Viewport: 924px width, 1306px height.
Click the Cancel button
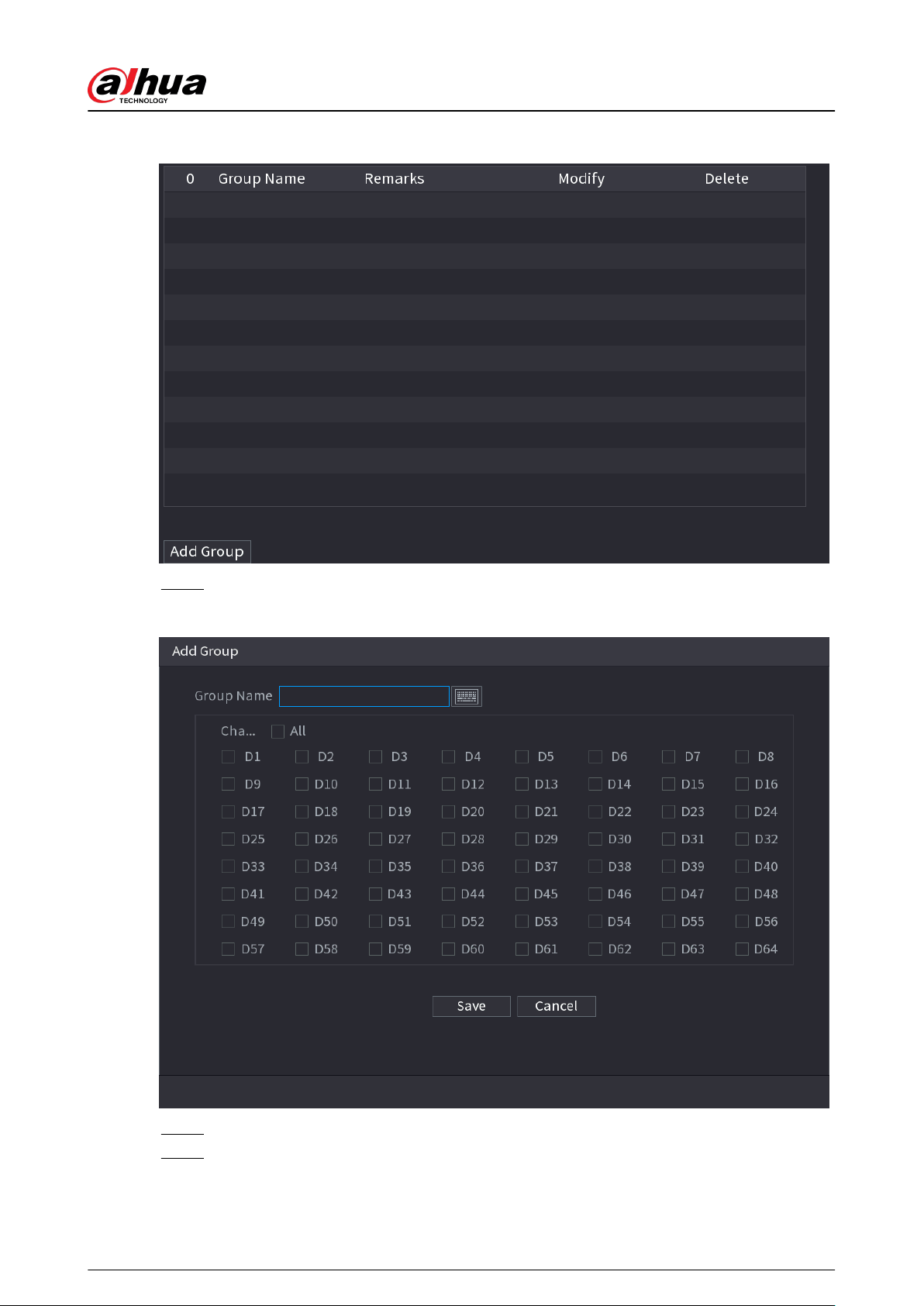[x=557, y=1006]
